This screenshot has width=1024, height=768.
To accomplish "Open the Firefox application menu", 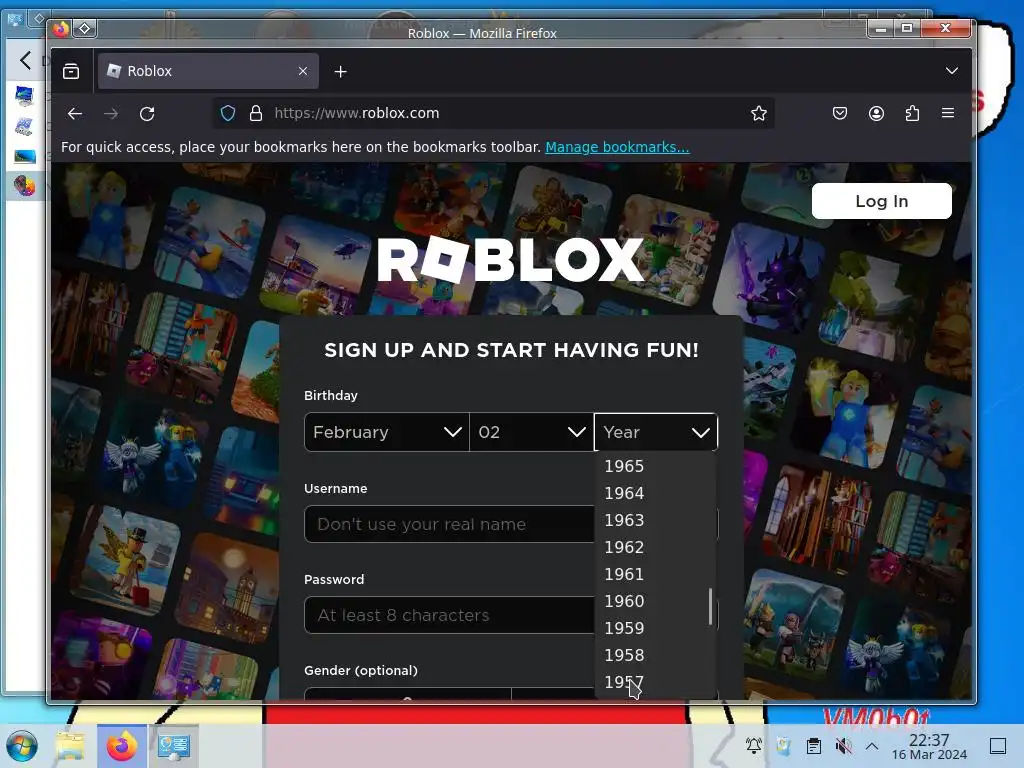I will click(x=948, y=113).
